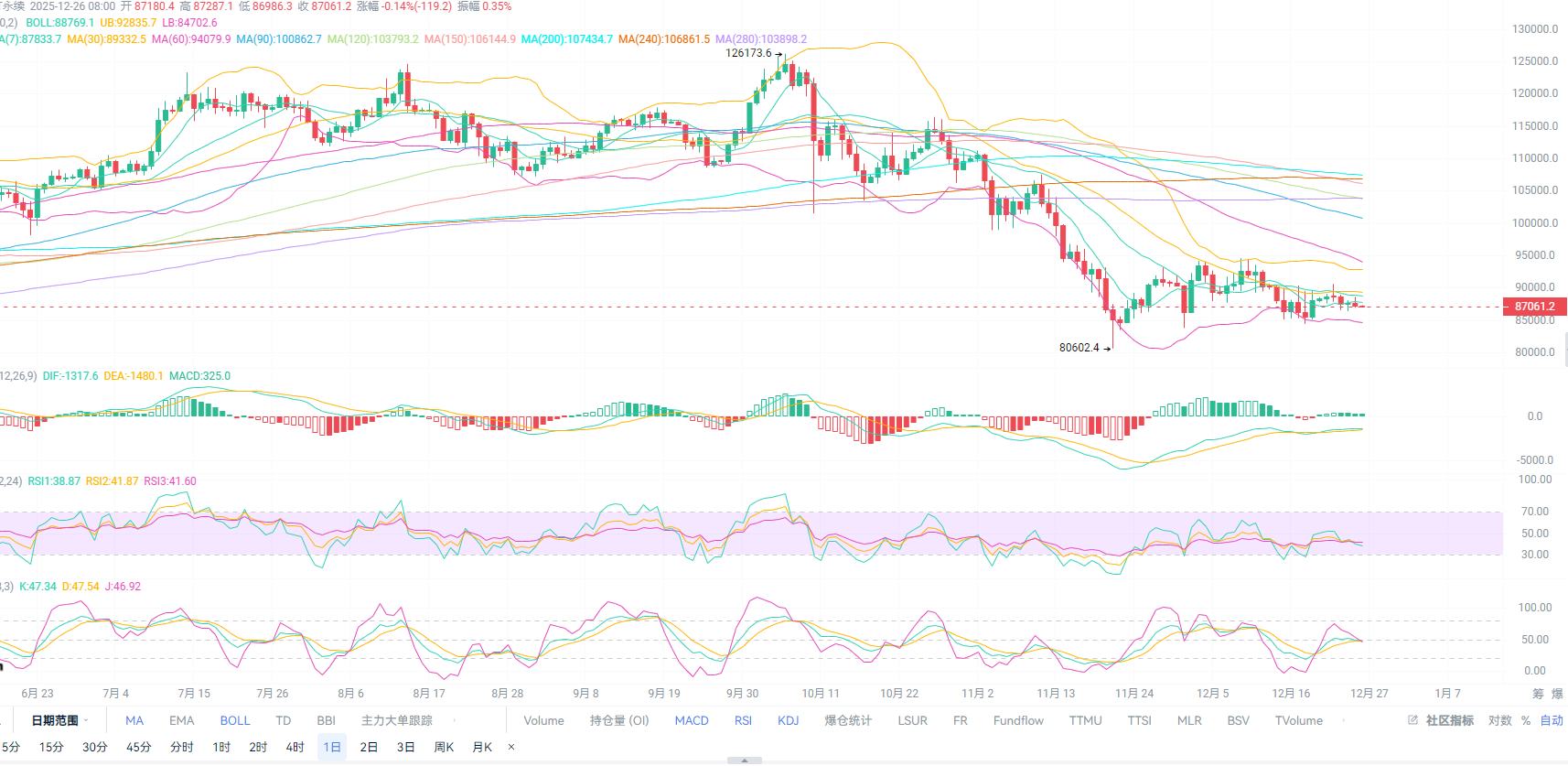Screen dimensions: 1568x766
Task: Switch to the 15分 timeframe
Action: pyautogui.click(x=51, y=748)
